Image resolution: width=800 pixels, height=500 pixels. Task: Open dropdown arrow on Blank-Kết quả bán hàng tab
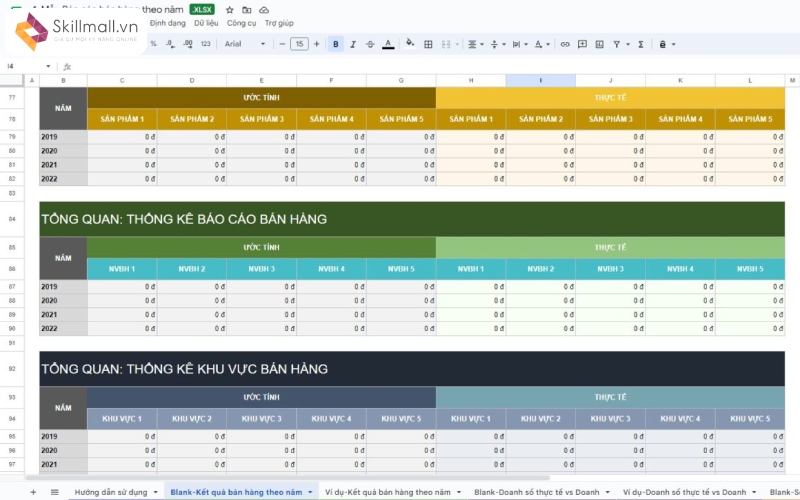coord(310,492)
